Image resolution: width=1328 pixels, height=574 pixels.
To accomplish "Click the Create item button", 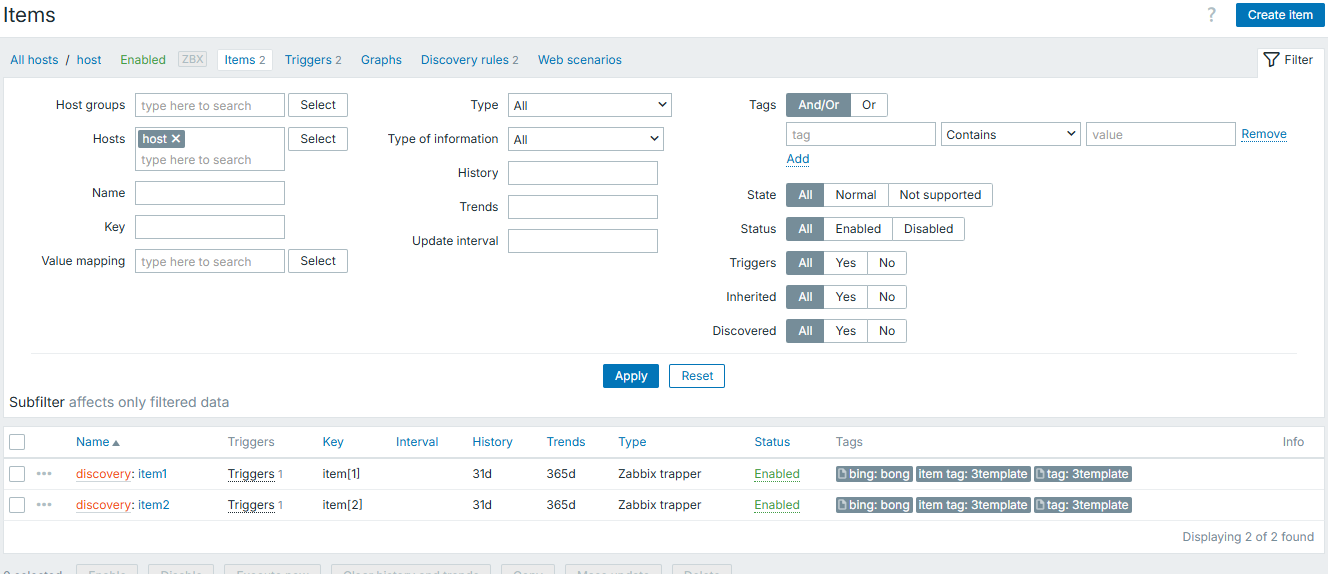I will [1280, 15].
